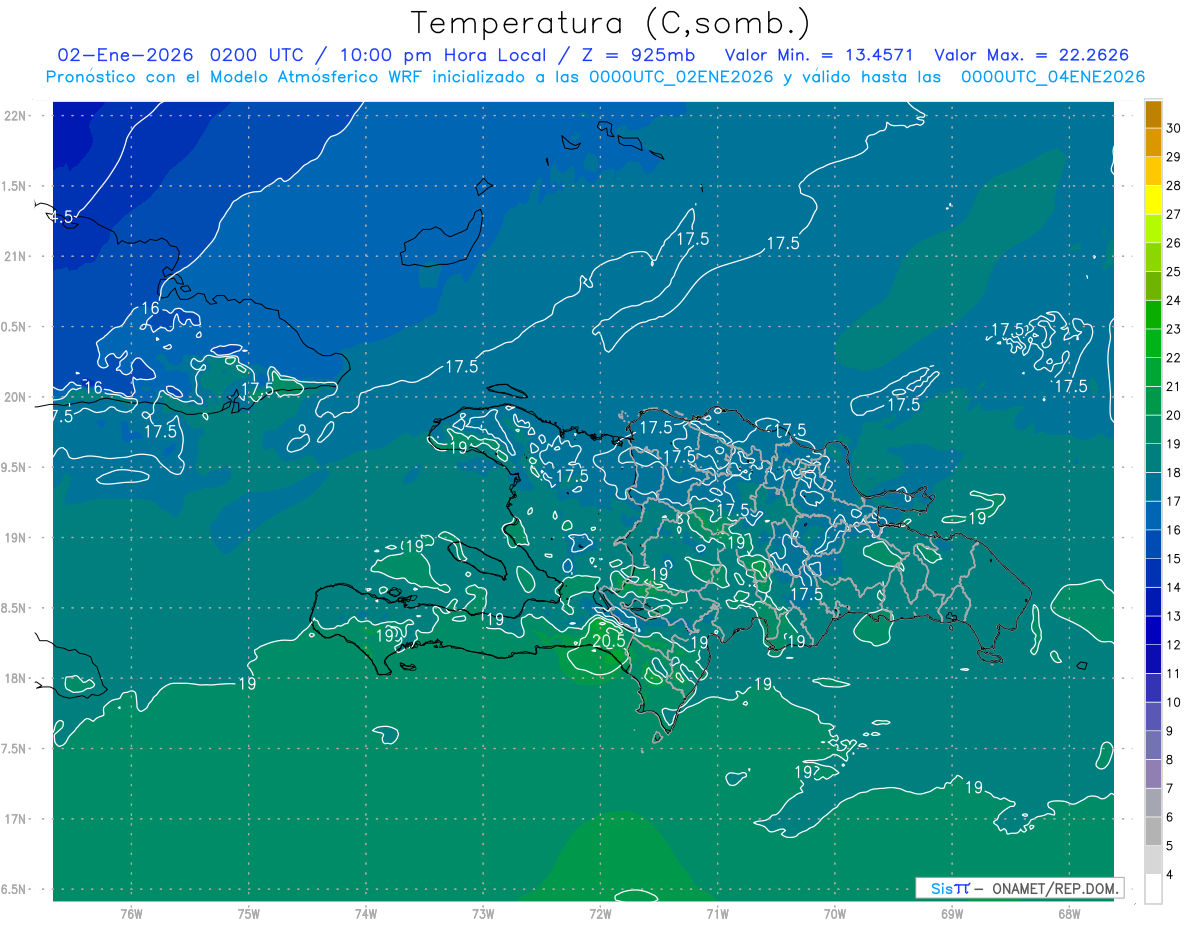Image resolution: width=1200 pixels, height=927 pixels.
Task: Click the '71W' longitude axis label
Action: click(x=717, y=913)
